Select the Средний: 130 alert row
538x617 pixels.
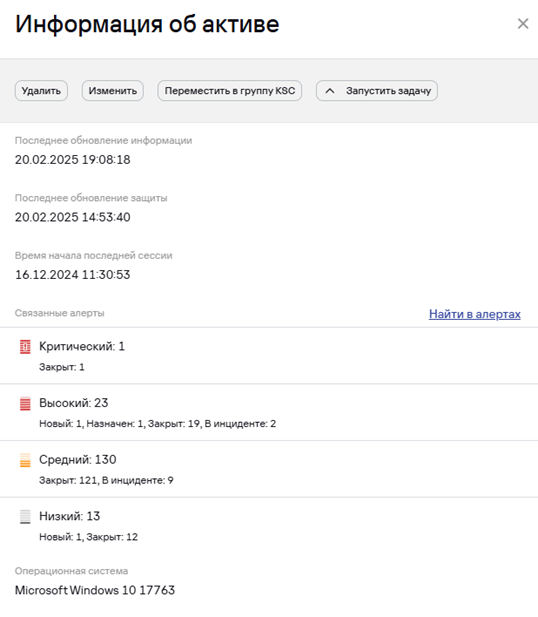click(269, 469)
